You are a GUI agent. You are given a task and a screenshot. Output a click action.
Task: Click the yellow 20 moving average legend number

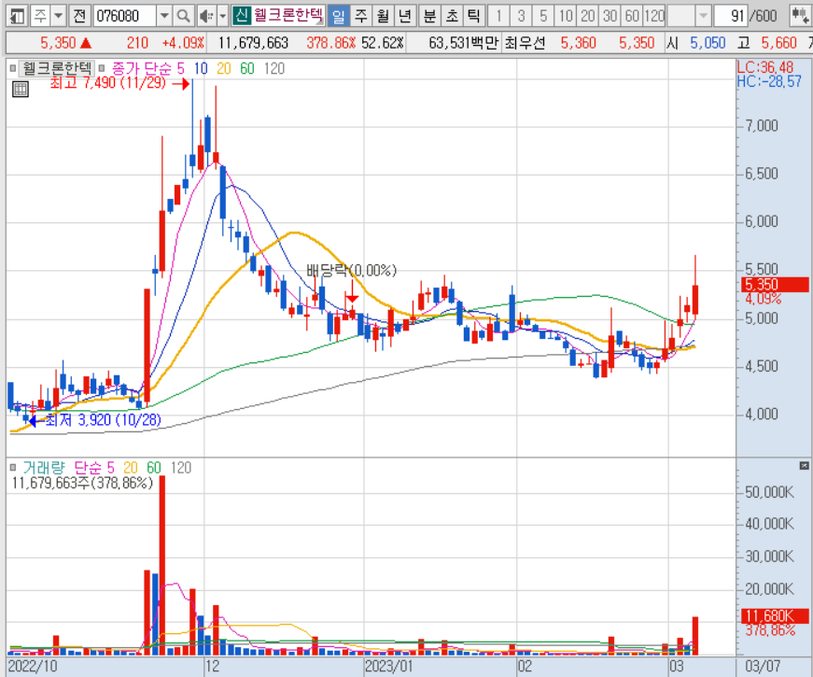(224, 68)
